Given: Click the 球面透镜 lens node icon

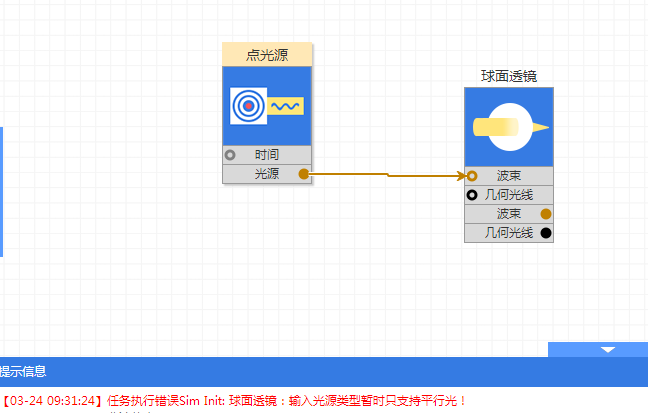Looking at the screenshot, I should coord(508,126).
